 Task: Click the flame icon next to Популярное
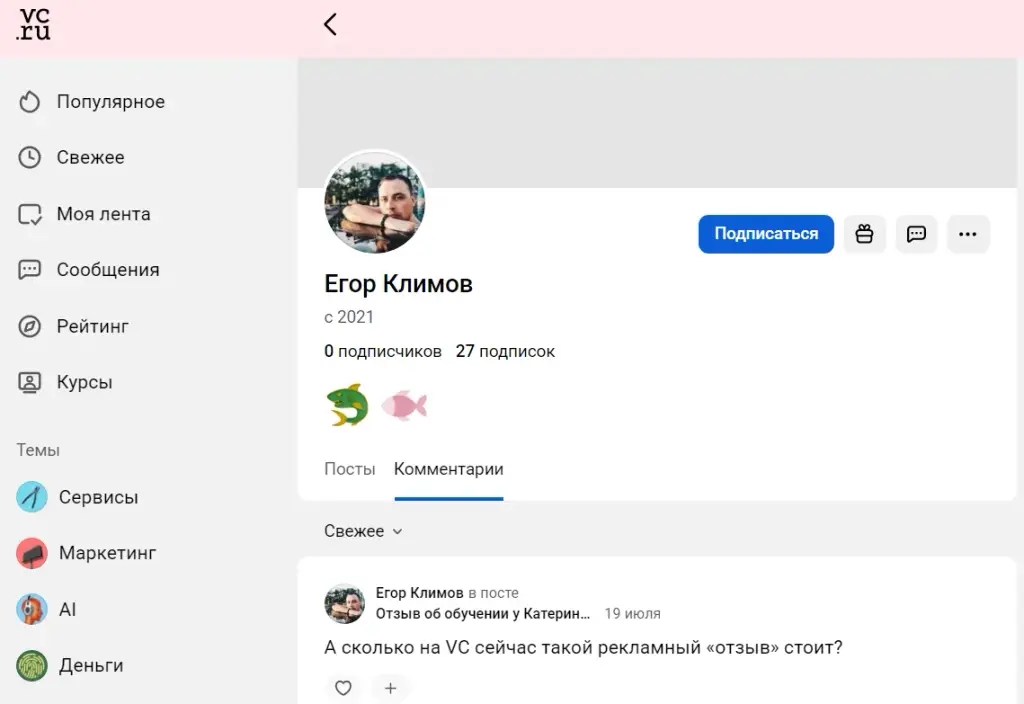[x=29, y=102]
